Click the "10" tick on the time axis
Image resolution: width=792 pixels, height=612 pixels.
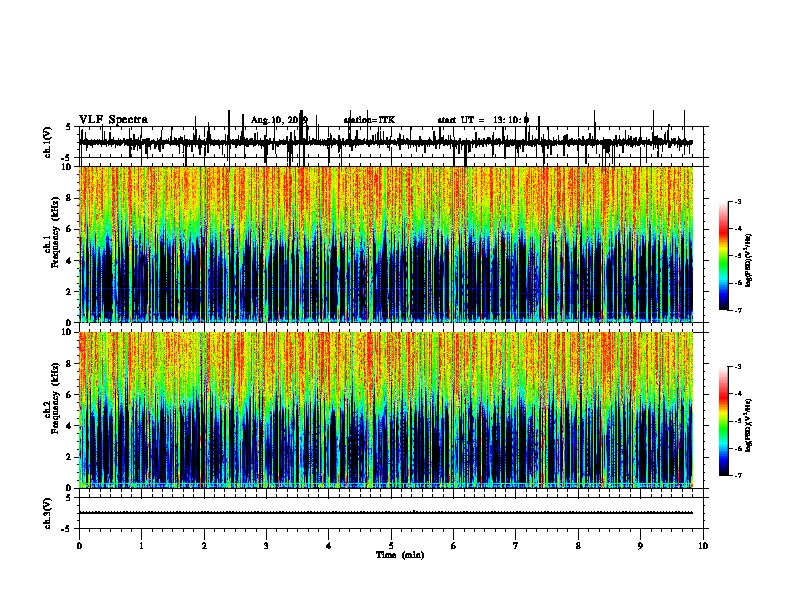703,546
